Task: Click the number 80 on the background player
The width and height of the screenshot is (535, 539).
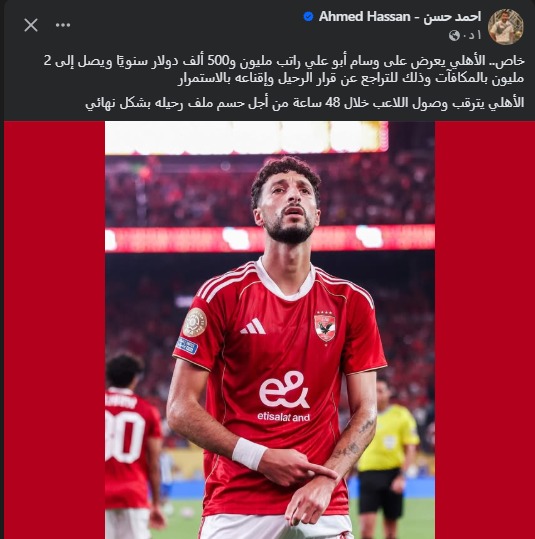Action: (125, 436)
